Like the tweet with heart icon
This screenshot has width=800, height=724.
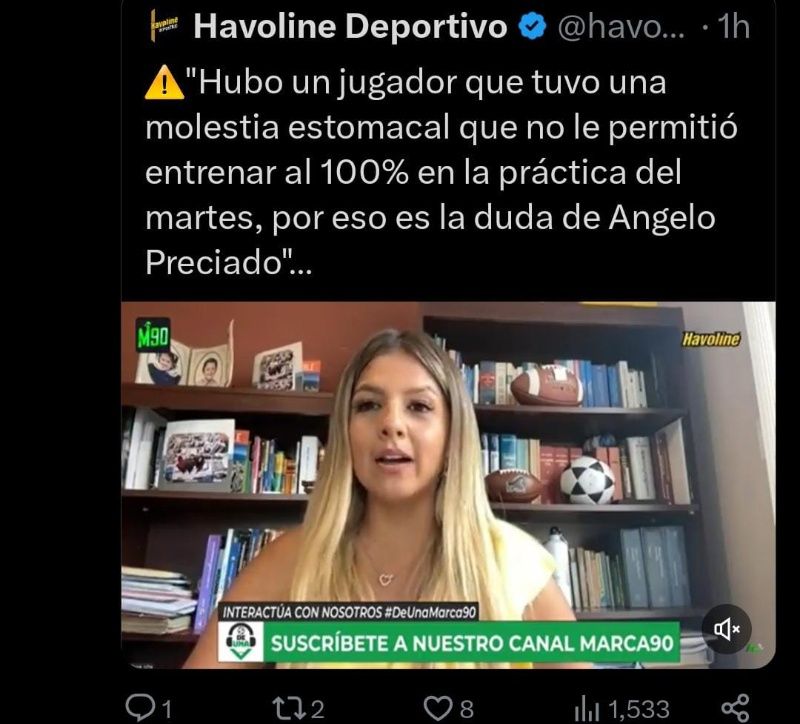[438, 709]
